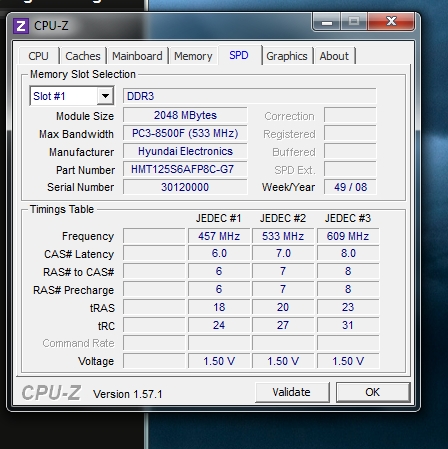
Task: Click the 457 MHz JEDEC #1 frequency
Action: click(x=219, y=236)
